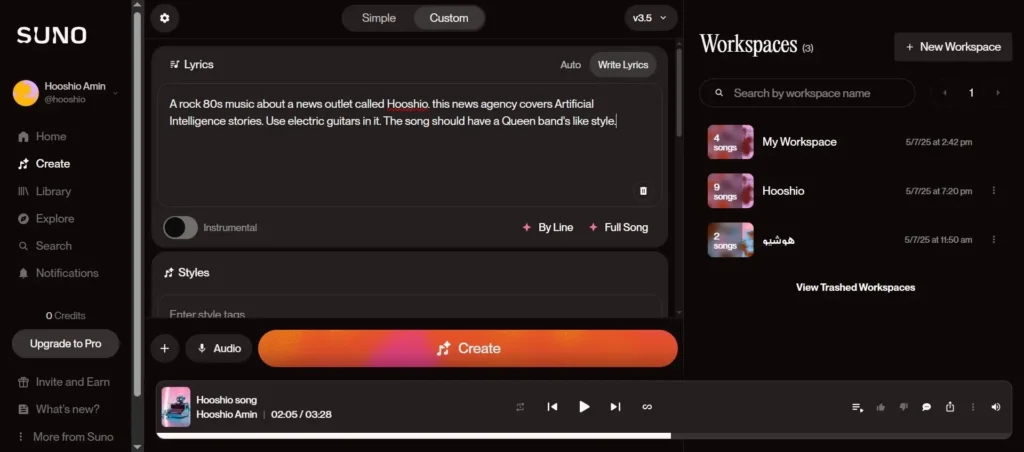The height and width of the screenshot is (452, 1024).
Task: Open player more options menu
Action: [x=973, y=407]
